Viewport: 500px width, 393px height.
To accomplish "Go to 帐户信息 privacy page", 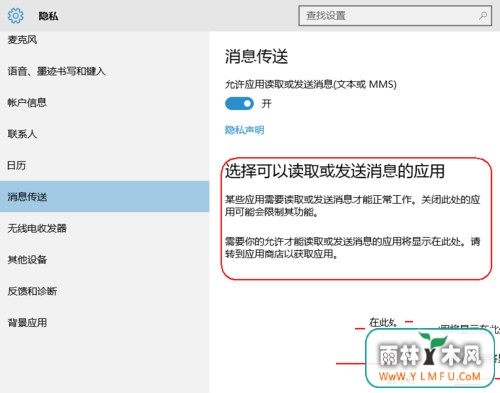I will (x=27, y=102).
